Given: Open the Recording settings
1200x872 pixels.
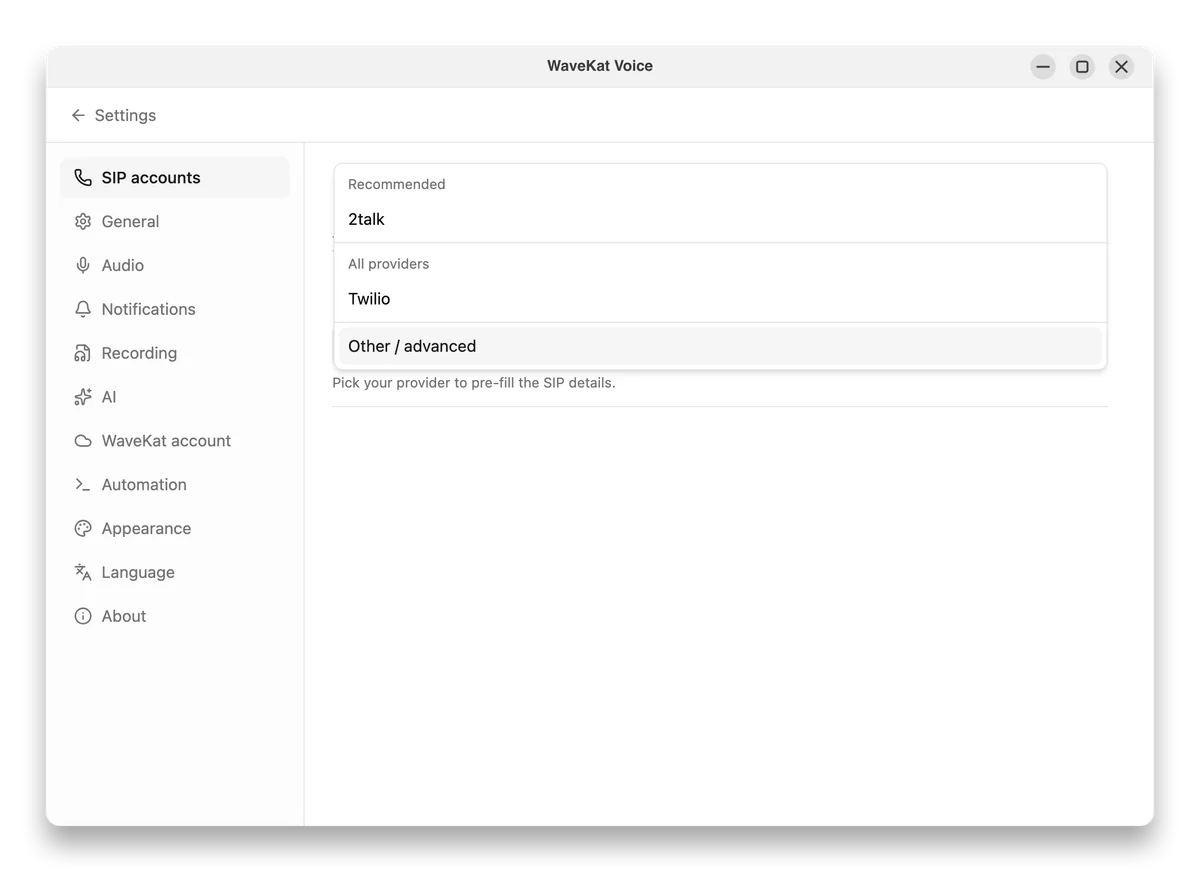Looking at the screenshot, I should coord(175,354).
